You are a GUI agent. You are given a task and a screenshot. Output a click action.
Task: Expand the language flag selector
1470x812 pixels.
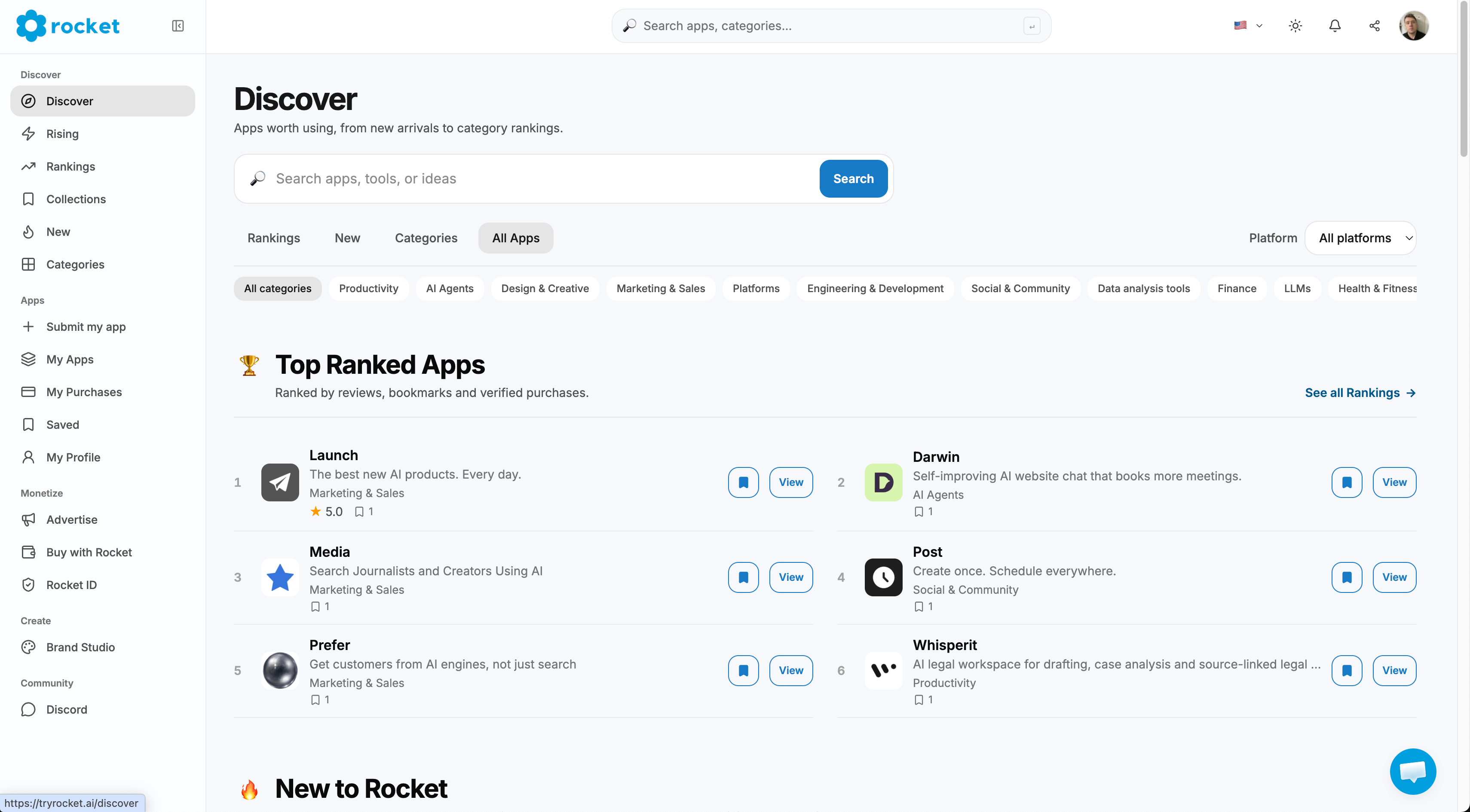pos(1248,26)
